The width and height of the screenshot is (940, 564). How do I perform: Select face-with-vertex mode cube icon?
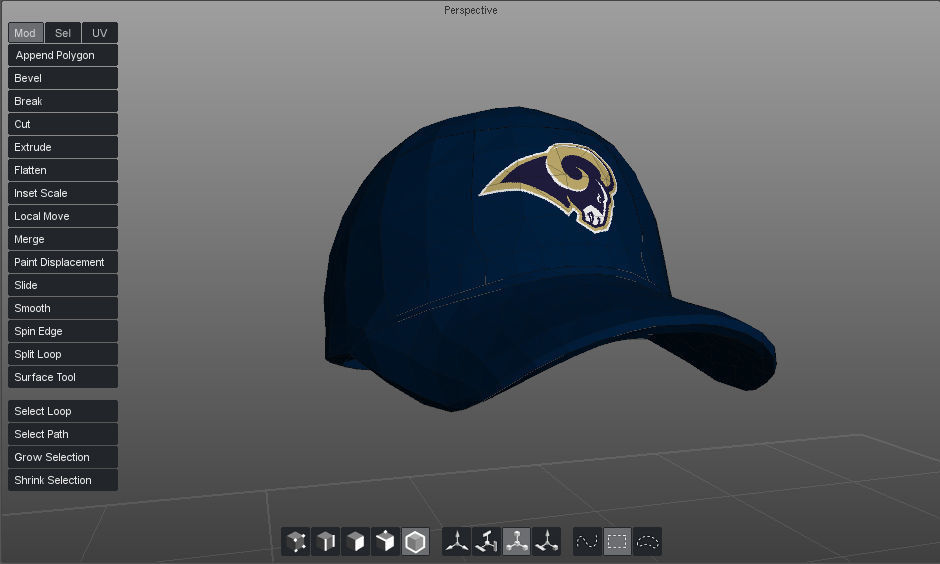[x=385, y=541]
